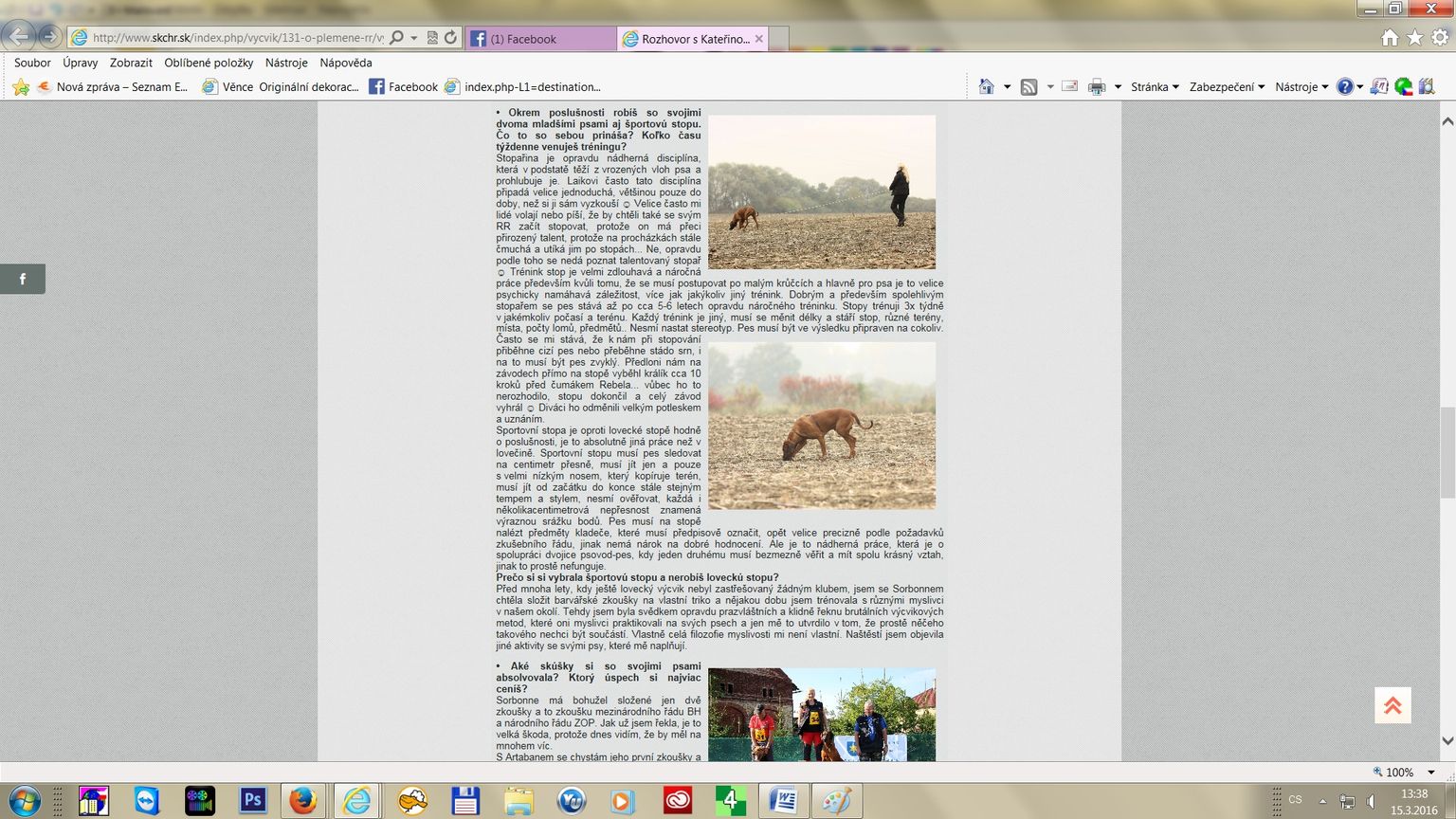Refresh the page with the reload icon
Screen dimensions: 1456x819
450,38
